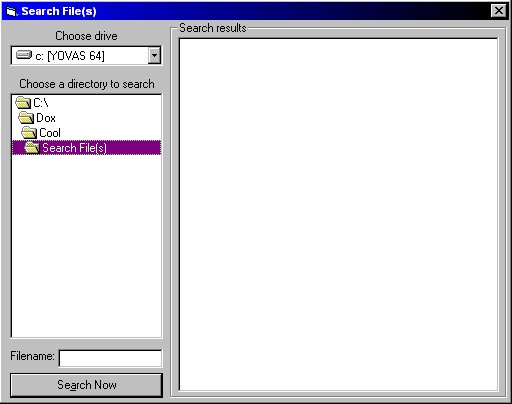This screenshot has height=404, width=512.
Task: Click the Filename label
Action: [x=32, y=356]
